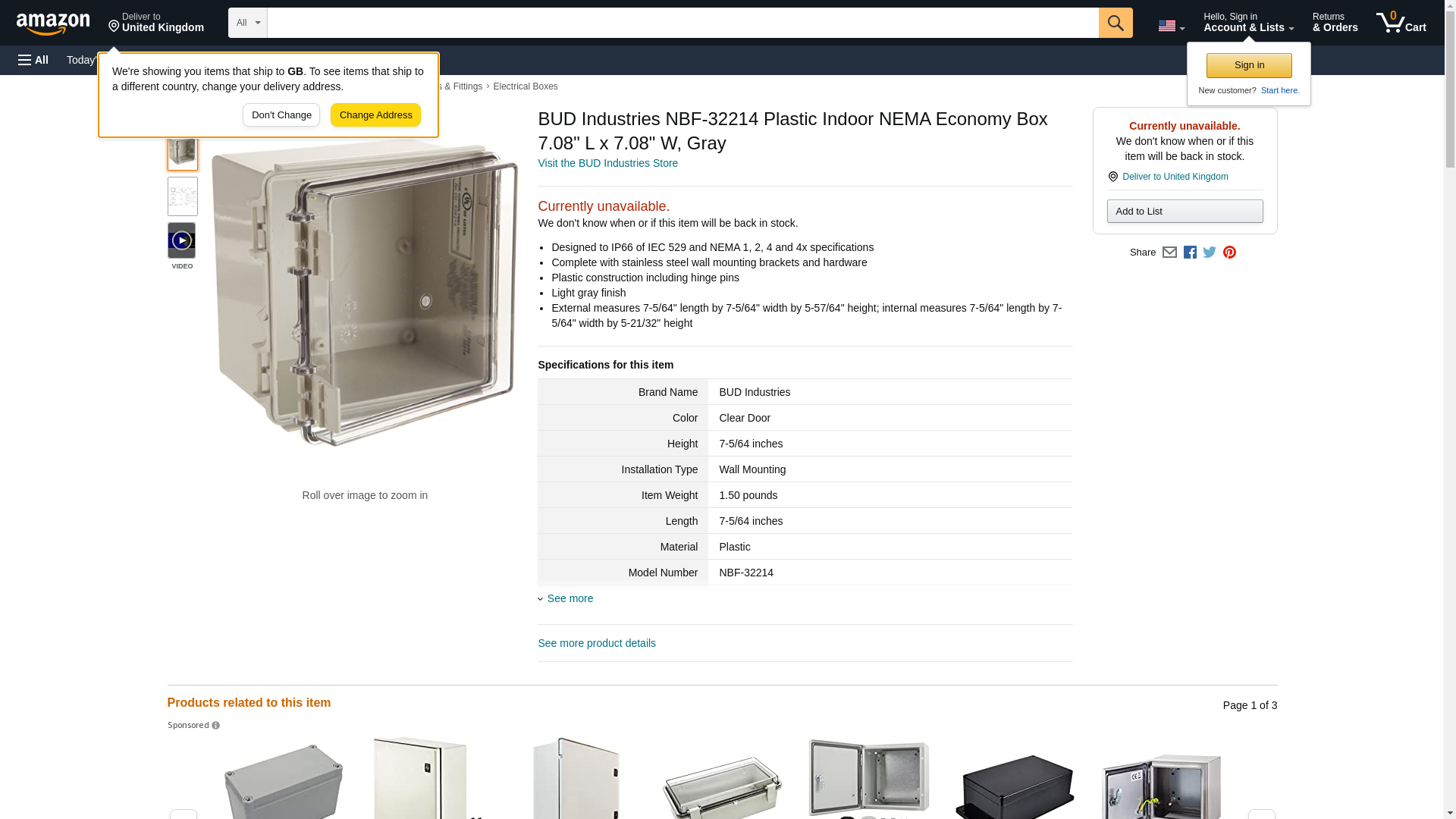Open the Add to List dropdown
This screenshot has width=1456, height=819.
coord(1185,211)
